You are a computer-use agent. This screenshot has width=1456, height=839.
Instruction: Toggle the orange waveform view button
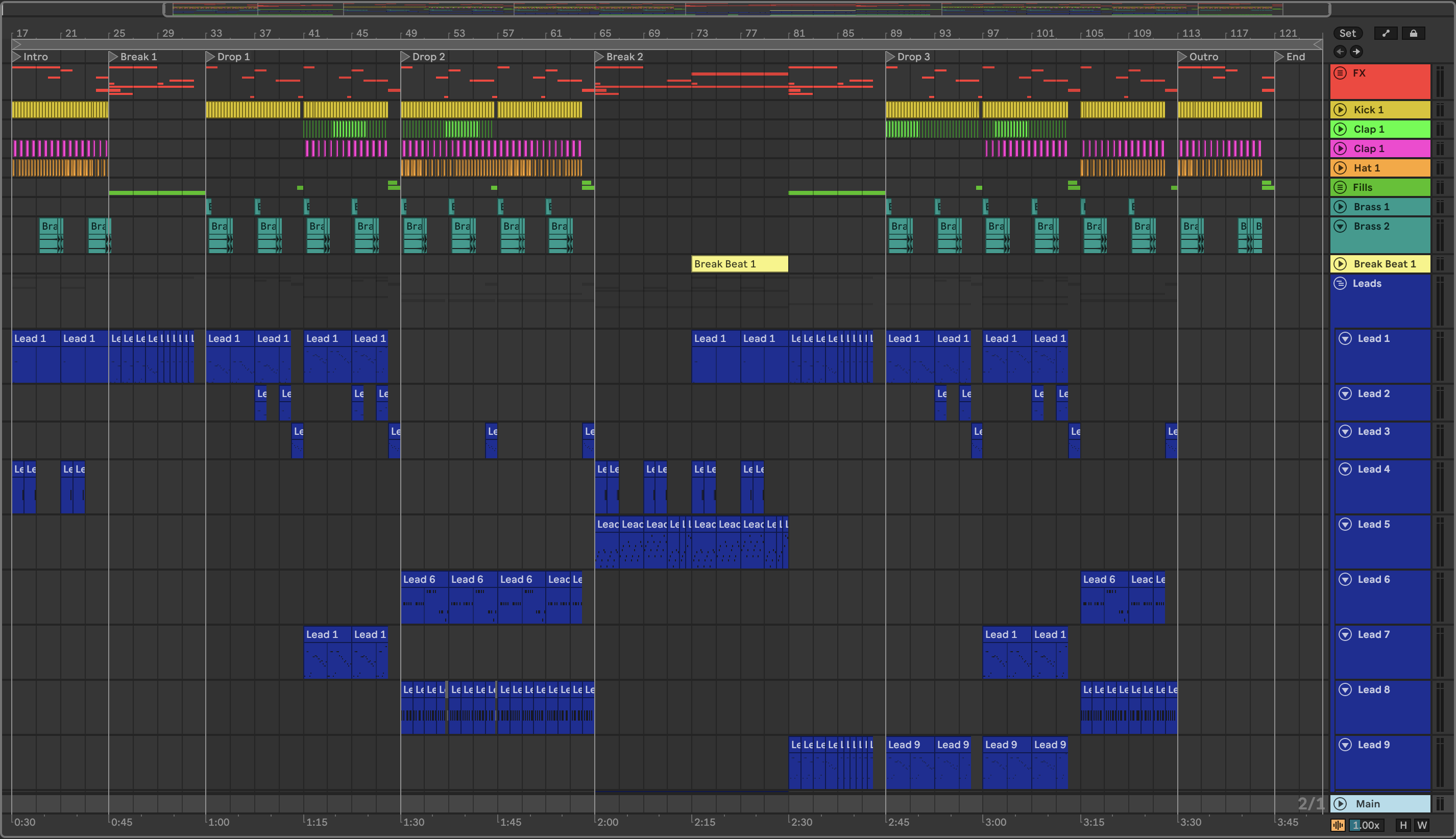(1338, 825)
